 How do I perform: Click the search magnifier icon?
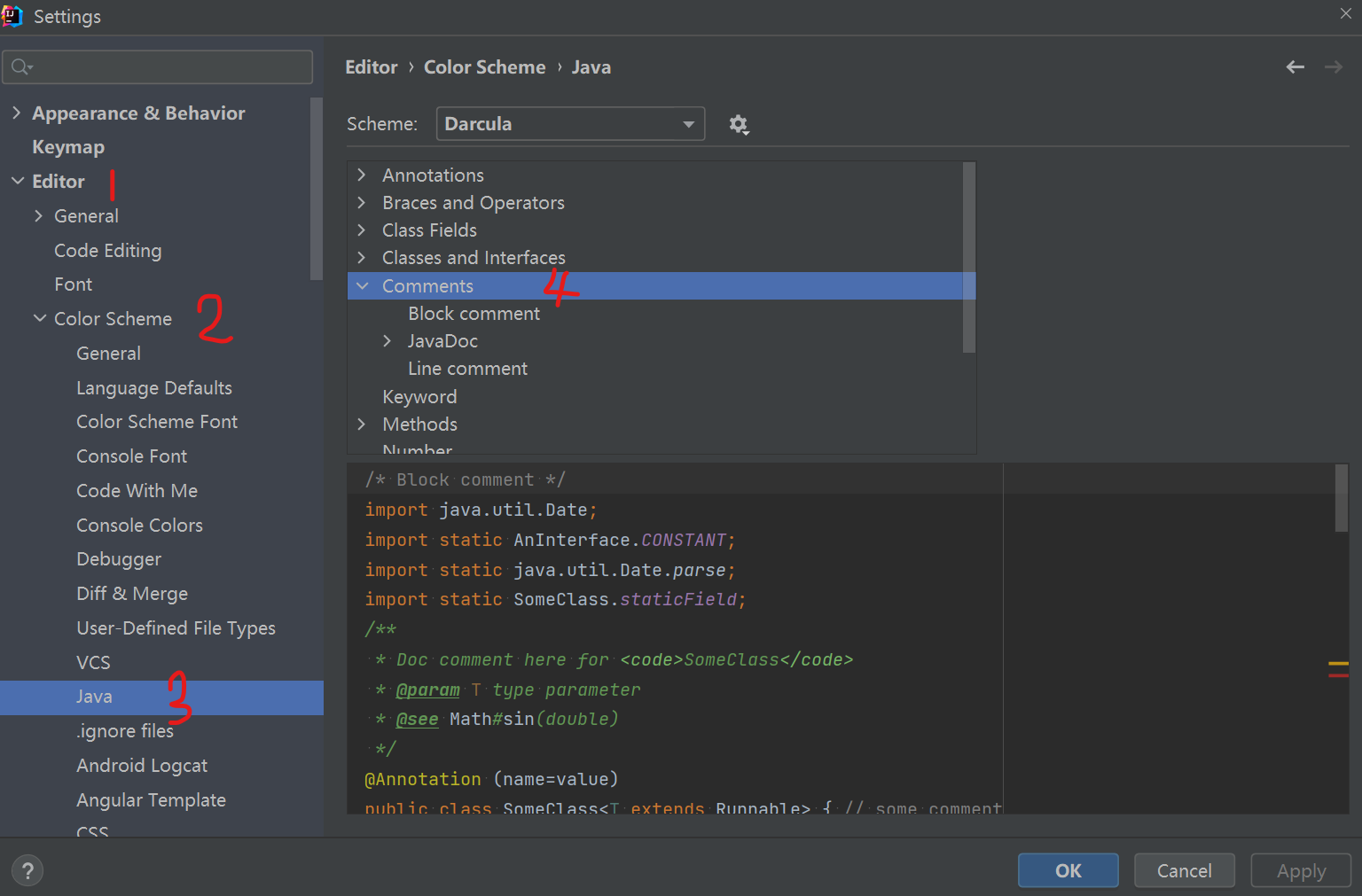(21, 67)
